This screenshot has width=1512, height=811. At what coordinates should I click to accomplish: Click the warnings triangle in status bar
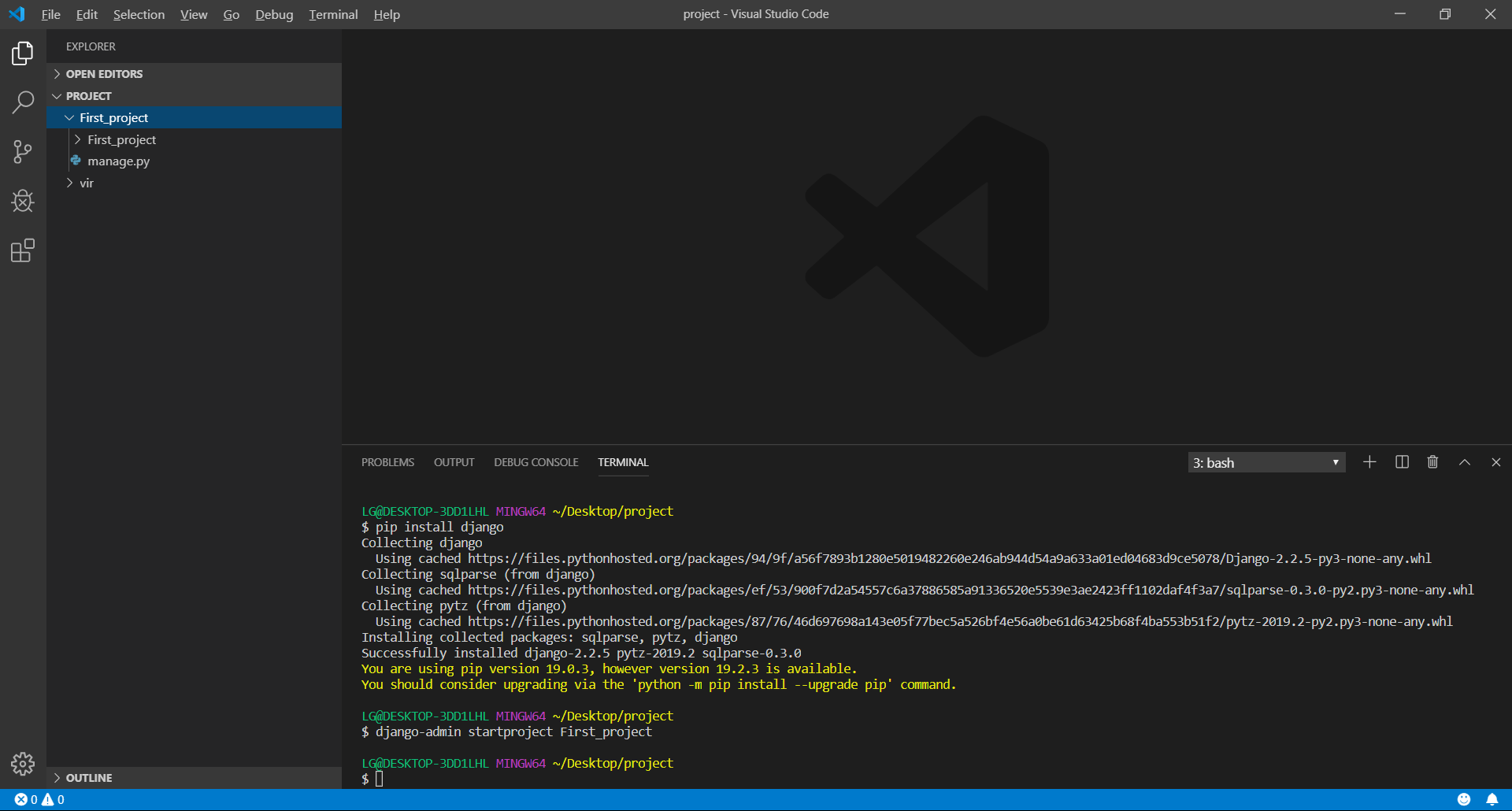48,799
